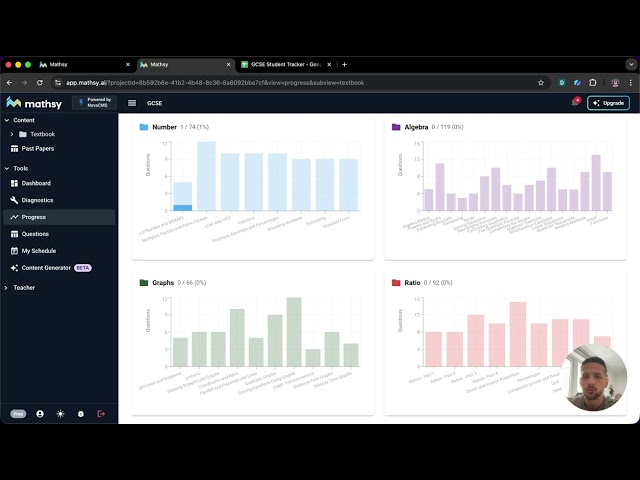The height and width of the screenshot is (480, 640).
Task: Open the notifications bell
Action: [576, 102]
